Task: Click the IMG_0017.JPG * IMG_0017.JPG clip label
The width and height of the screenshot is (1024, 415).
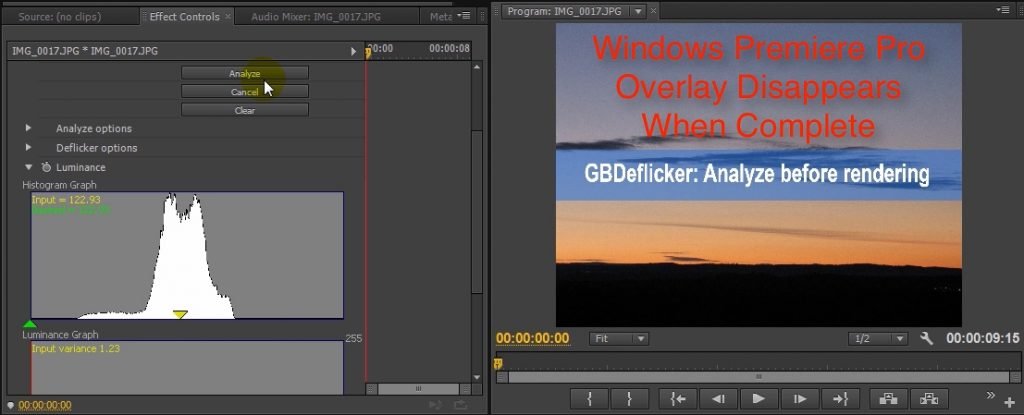Action: coord(85,51)
